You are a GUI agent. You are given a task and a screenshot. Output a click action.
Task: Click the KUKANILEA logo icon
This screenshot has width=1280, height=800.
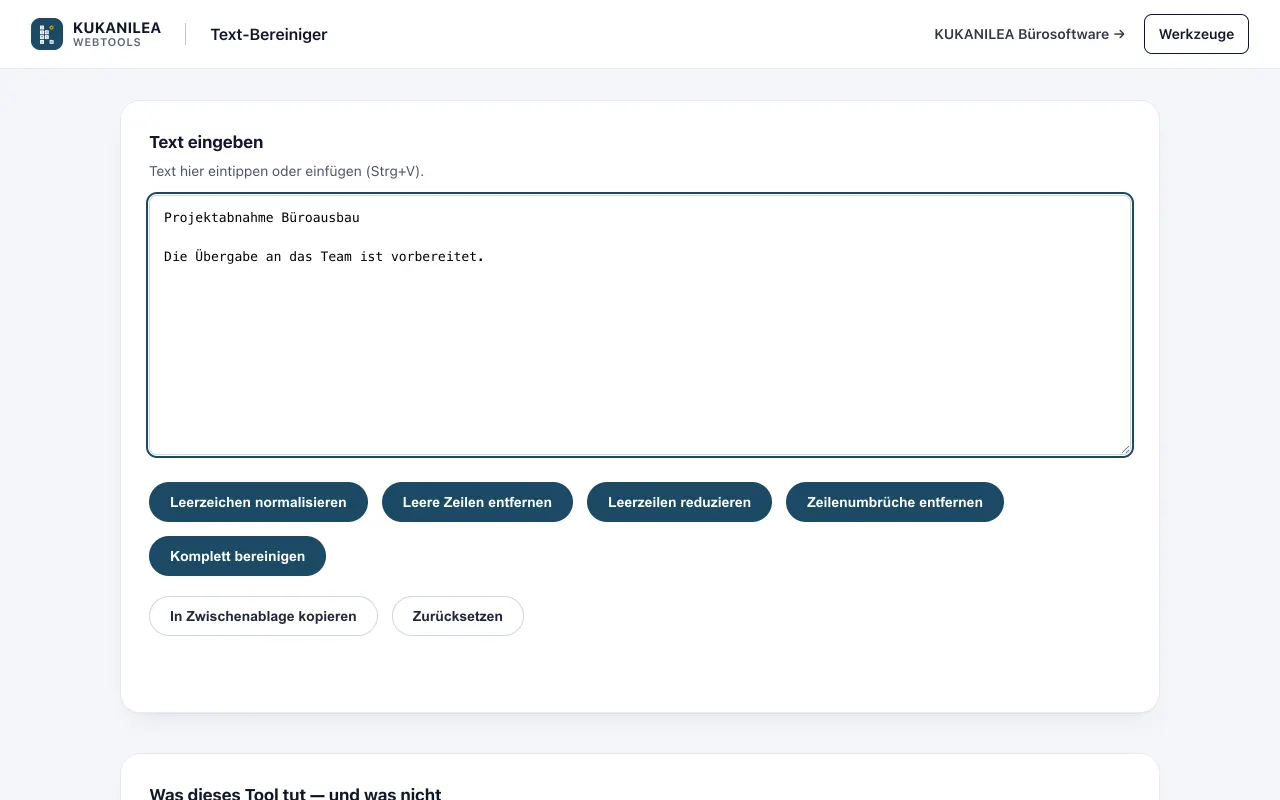pos(47,34)
